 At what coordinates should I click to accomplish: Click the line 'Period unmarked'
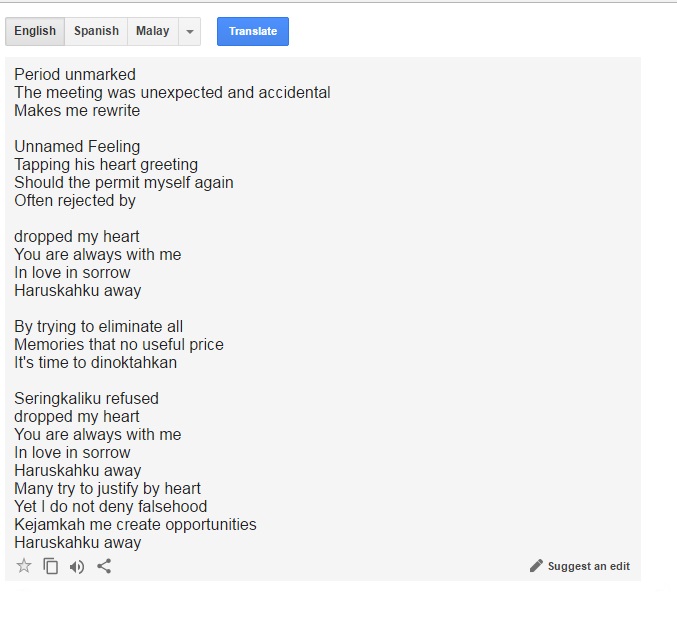click(x=75, y=74)
